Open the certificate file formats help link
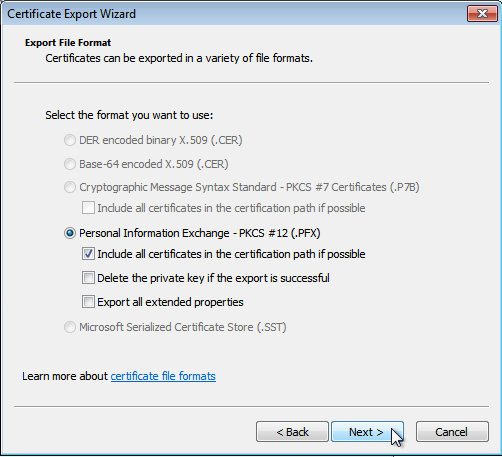Screen dimensions: 502x457 pyautogui.click(x=163, y=376)
